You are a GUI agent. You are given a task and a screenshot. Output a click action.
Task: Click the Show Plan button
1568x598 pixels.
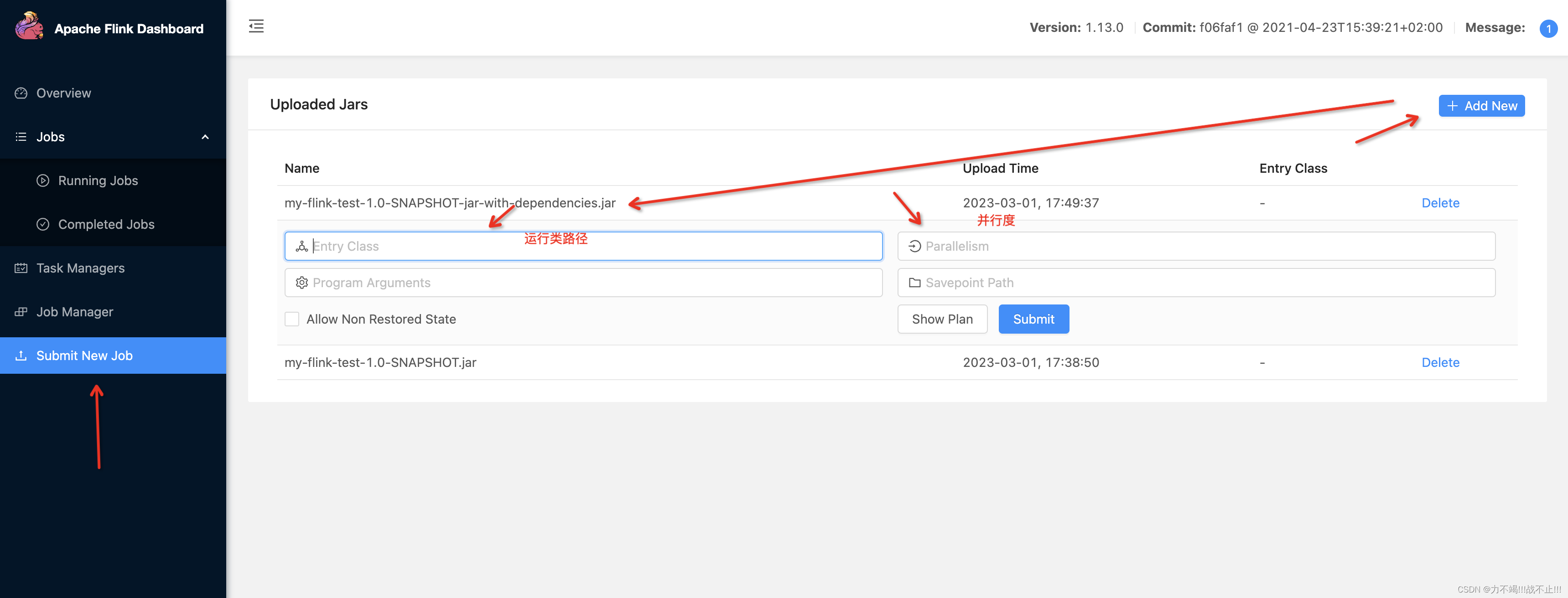(x=942, y=319)
